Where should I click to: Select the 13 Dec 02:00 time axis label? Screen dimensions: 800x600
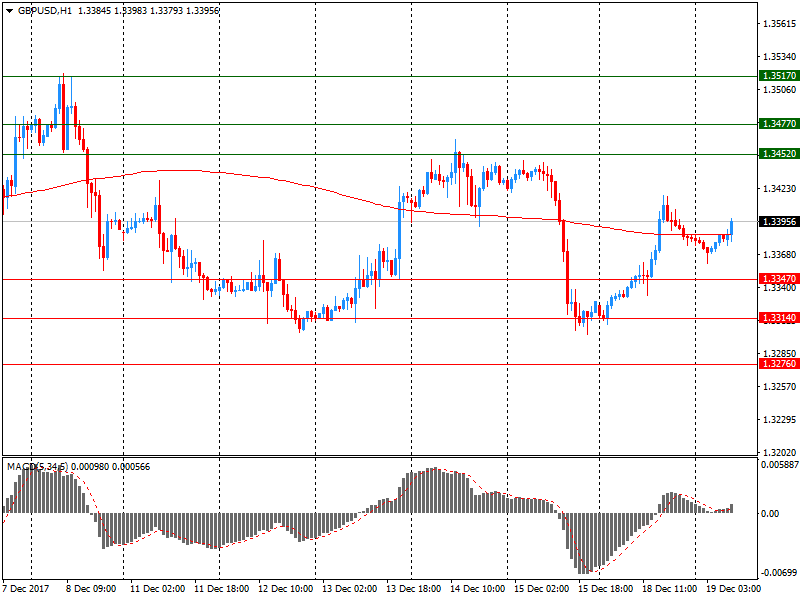click(350, 589)
